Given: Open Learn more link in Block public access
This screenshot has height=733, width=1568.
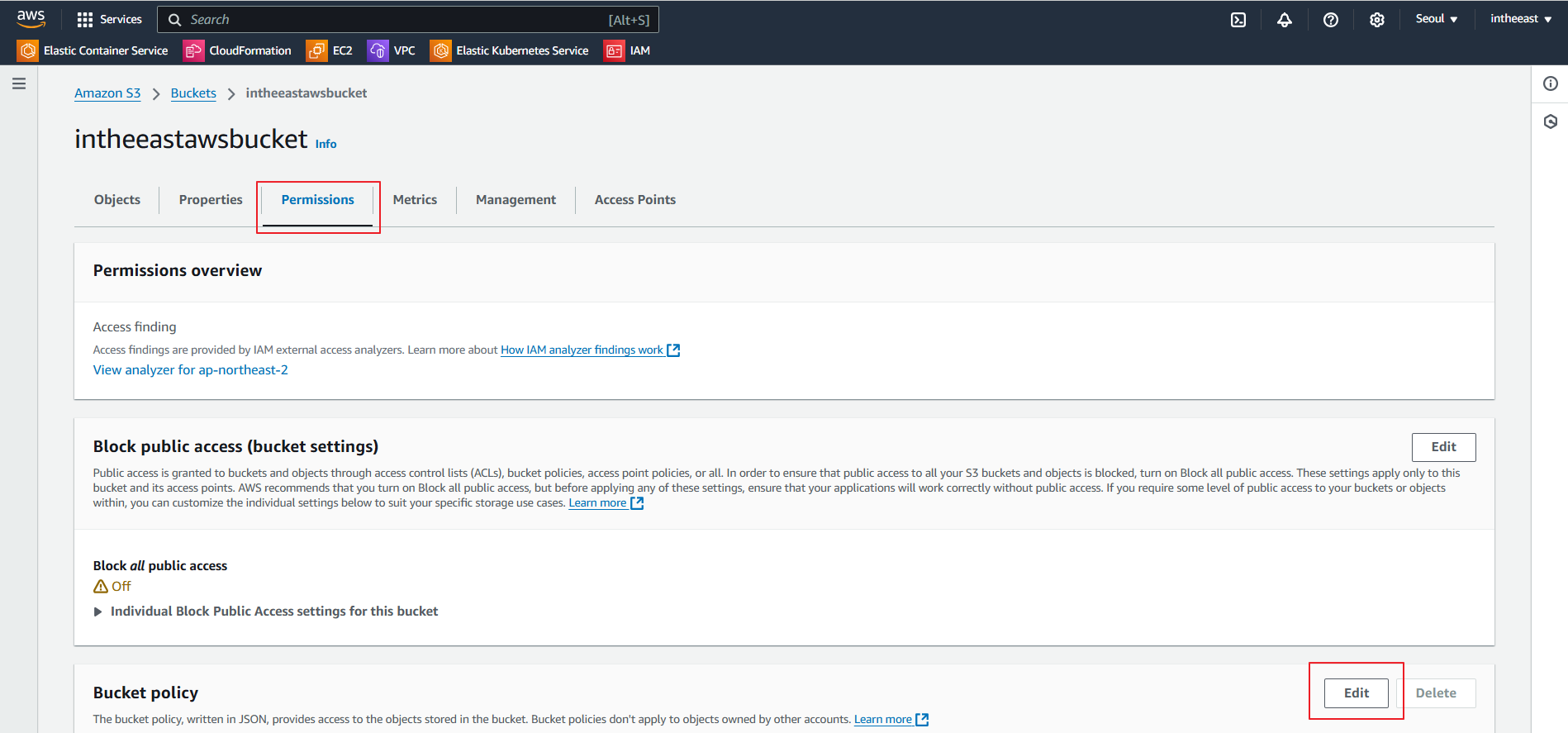Looking at the screenshot, I should tap(597, 503).
